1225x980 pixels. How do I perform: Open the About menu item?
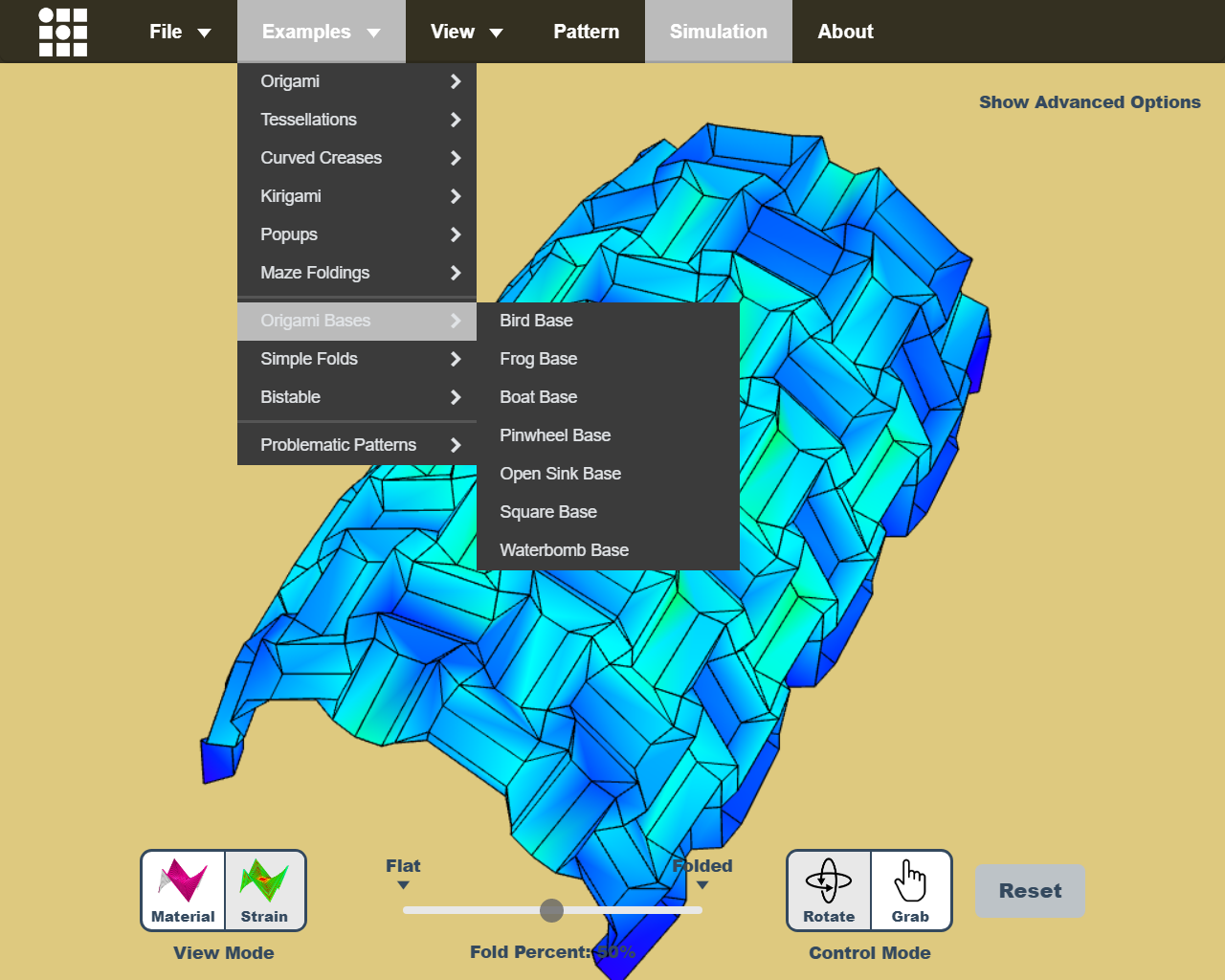(845, 32)
